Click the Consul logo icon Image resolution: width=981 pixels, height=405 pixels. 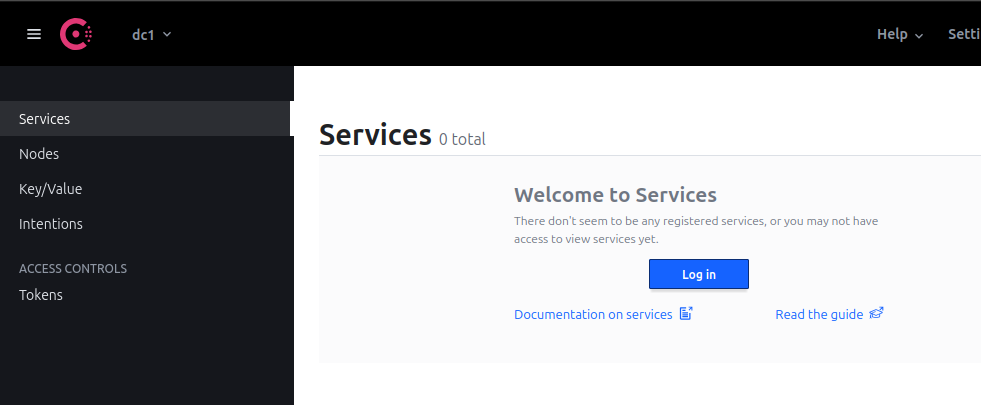76,34
